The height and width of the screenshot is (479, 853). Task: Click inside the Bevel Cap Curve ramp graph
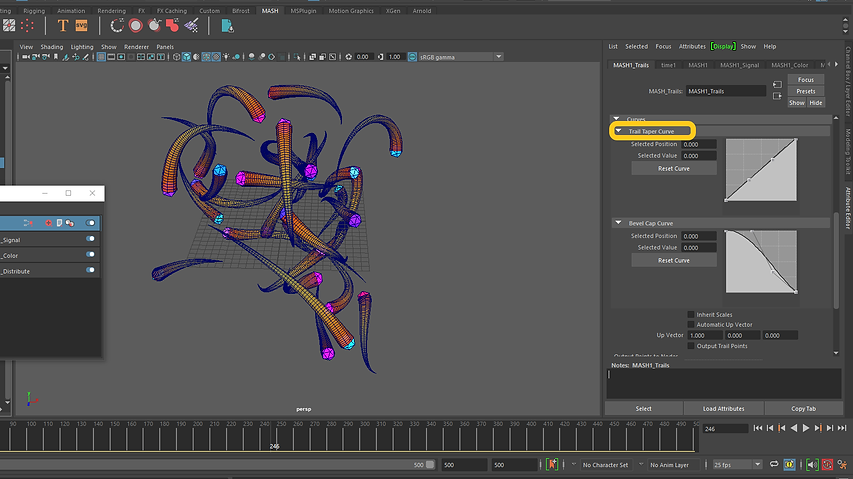pos(761,262)
